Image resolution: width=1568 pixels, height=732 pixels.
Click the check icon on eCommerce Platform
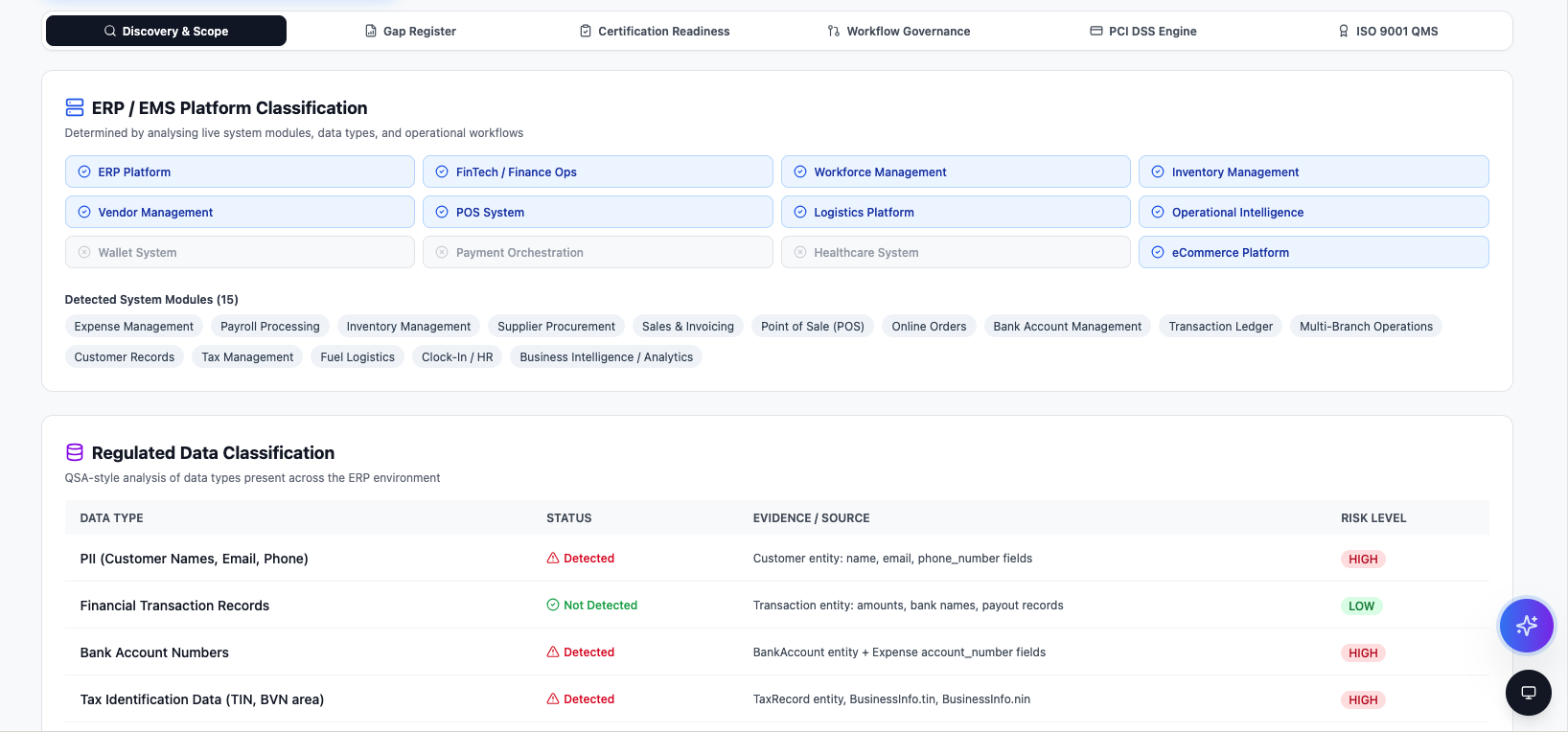(1158, 252)
